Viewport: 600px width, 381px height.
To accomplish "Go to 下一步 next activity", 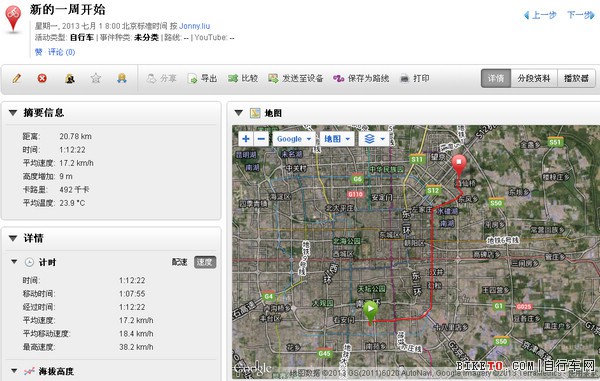I will [580, 15].
